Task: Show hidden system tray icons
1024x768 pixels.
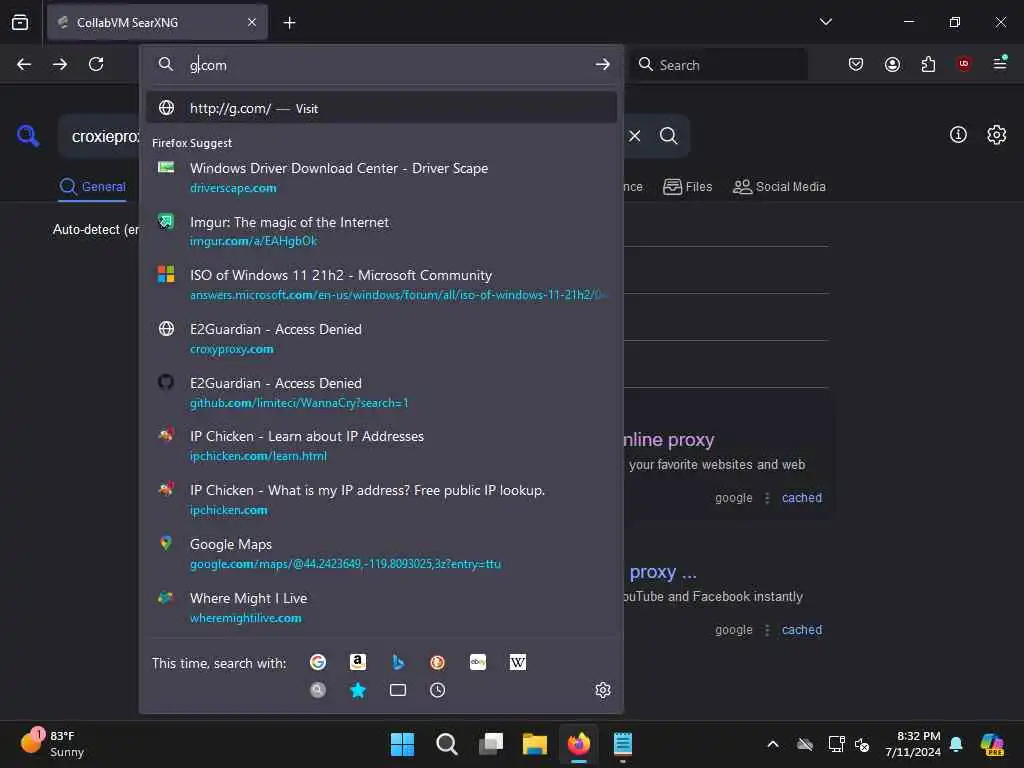Action: click(773, 744)
